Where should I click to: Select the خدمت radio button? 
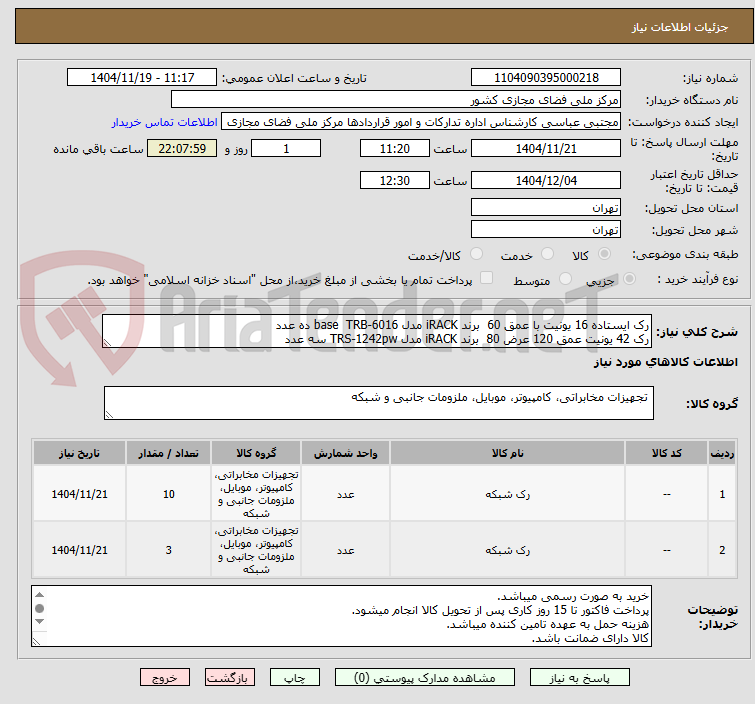[x=547, y=254]
